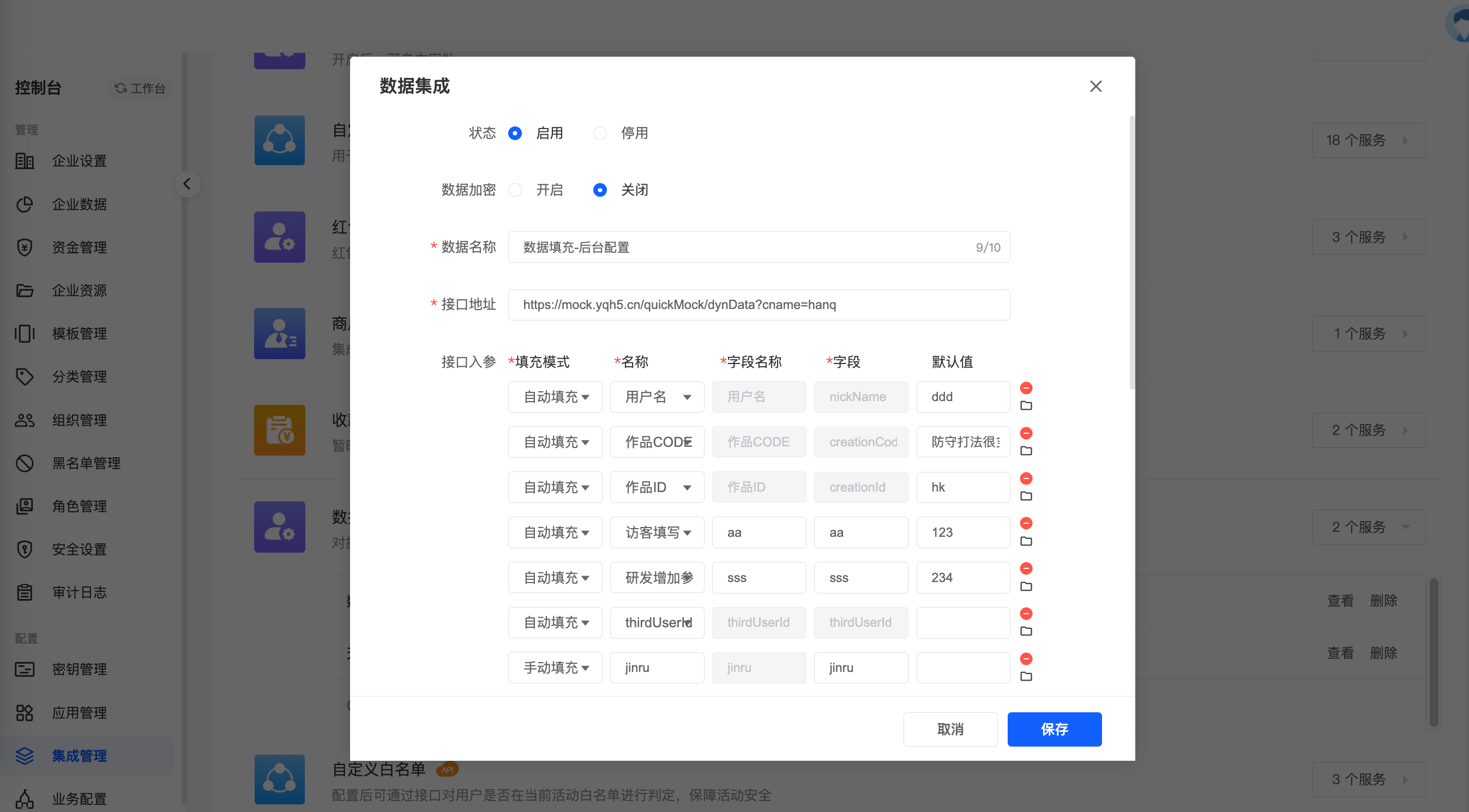Click folder icon on creationId row
1469x812 pixels.
pos(1025,496)
